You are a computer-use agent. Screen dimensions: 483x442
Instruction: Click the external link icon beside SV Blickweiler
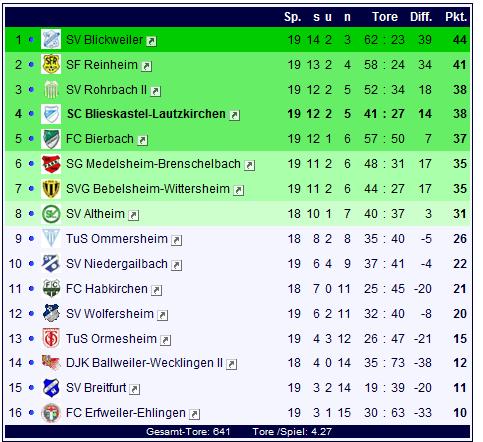[152, 41]
